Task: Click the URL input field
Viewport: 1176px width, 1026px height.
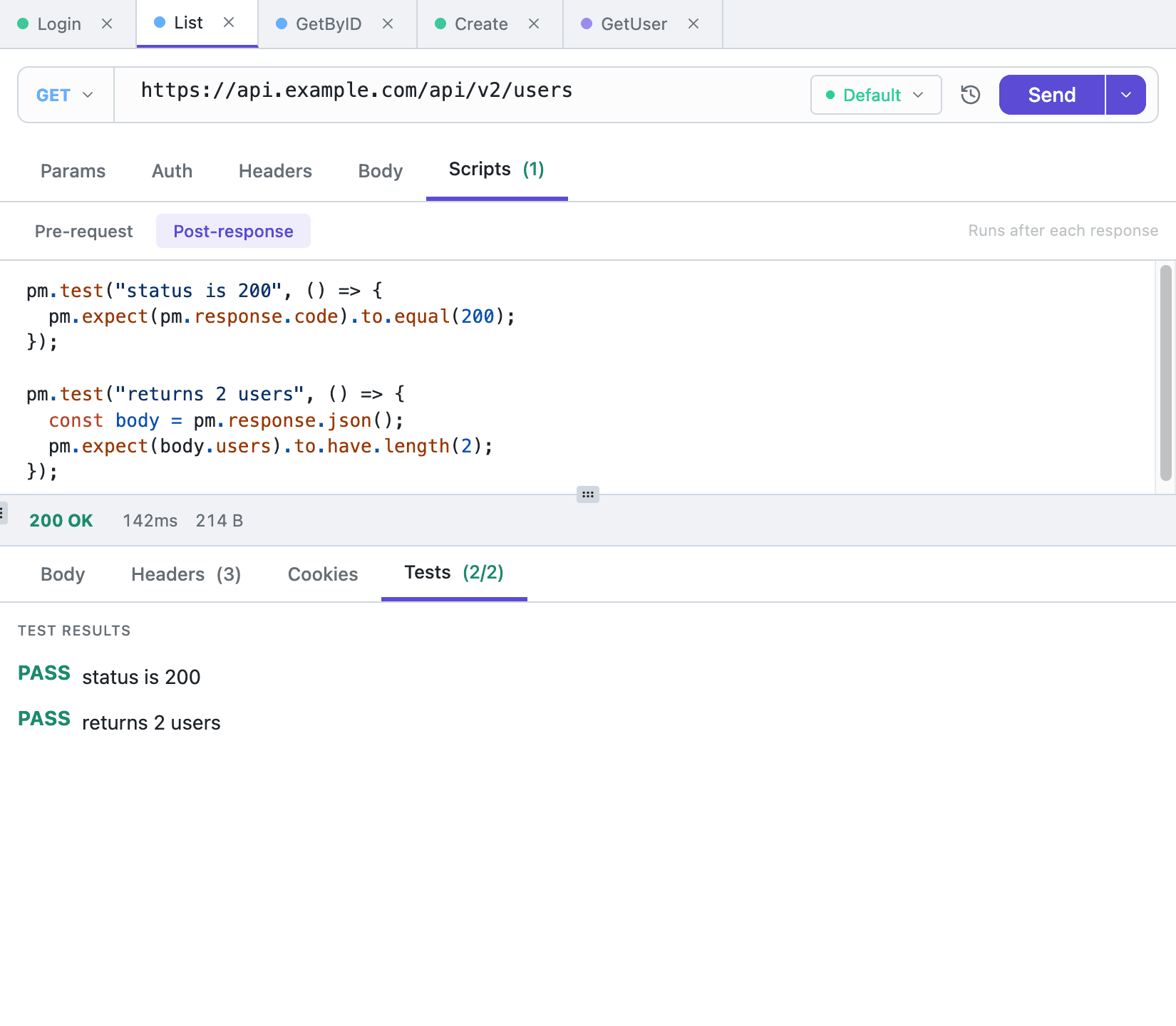Action: [x=462, y=95]
